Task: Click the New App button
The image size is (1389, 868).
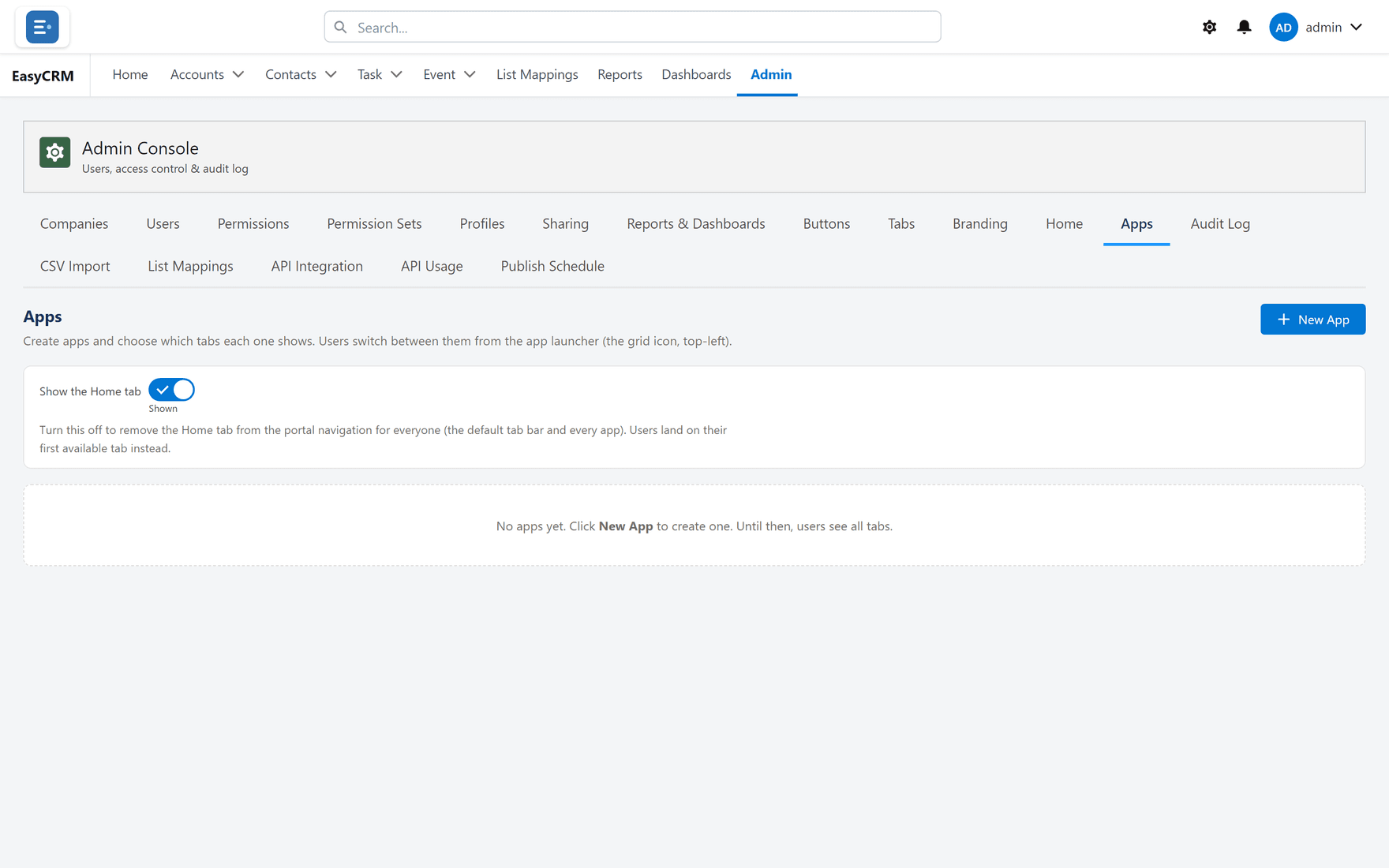Action: click(1312, 320)
